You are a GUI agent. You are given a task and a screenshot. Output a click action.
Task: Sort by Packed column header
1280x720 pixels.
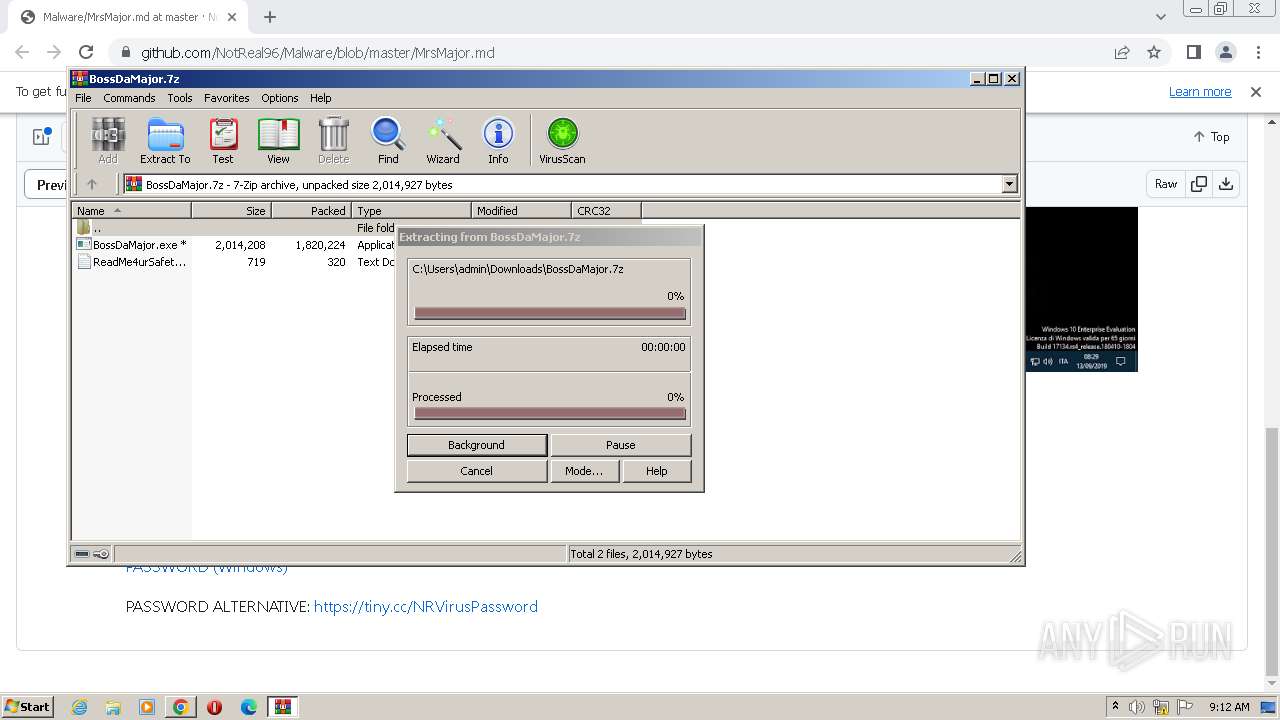pos(312,211)
